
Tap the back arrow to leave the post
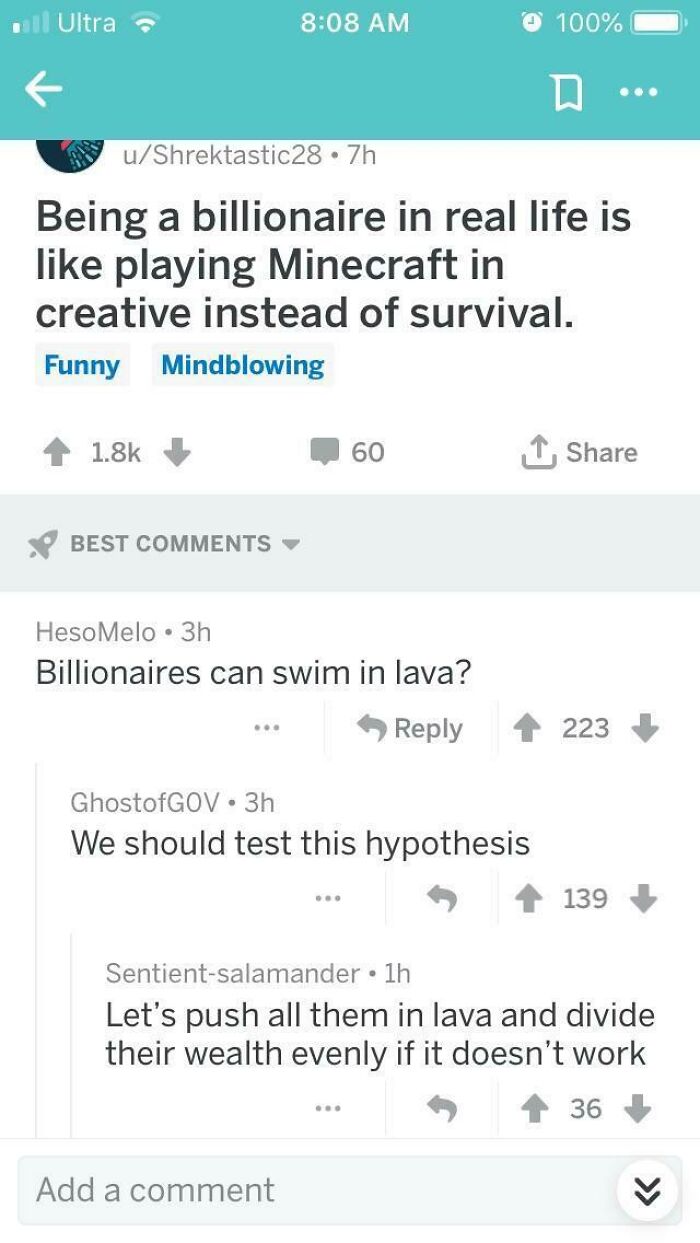pyautogui.click(x=44, y=91)
